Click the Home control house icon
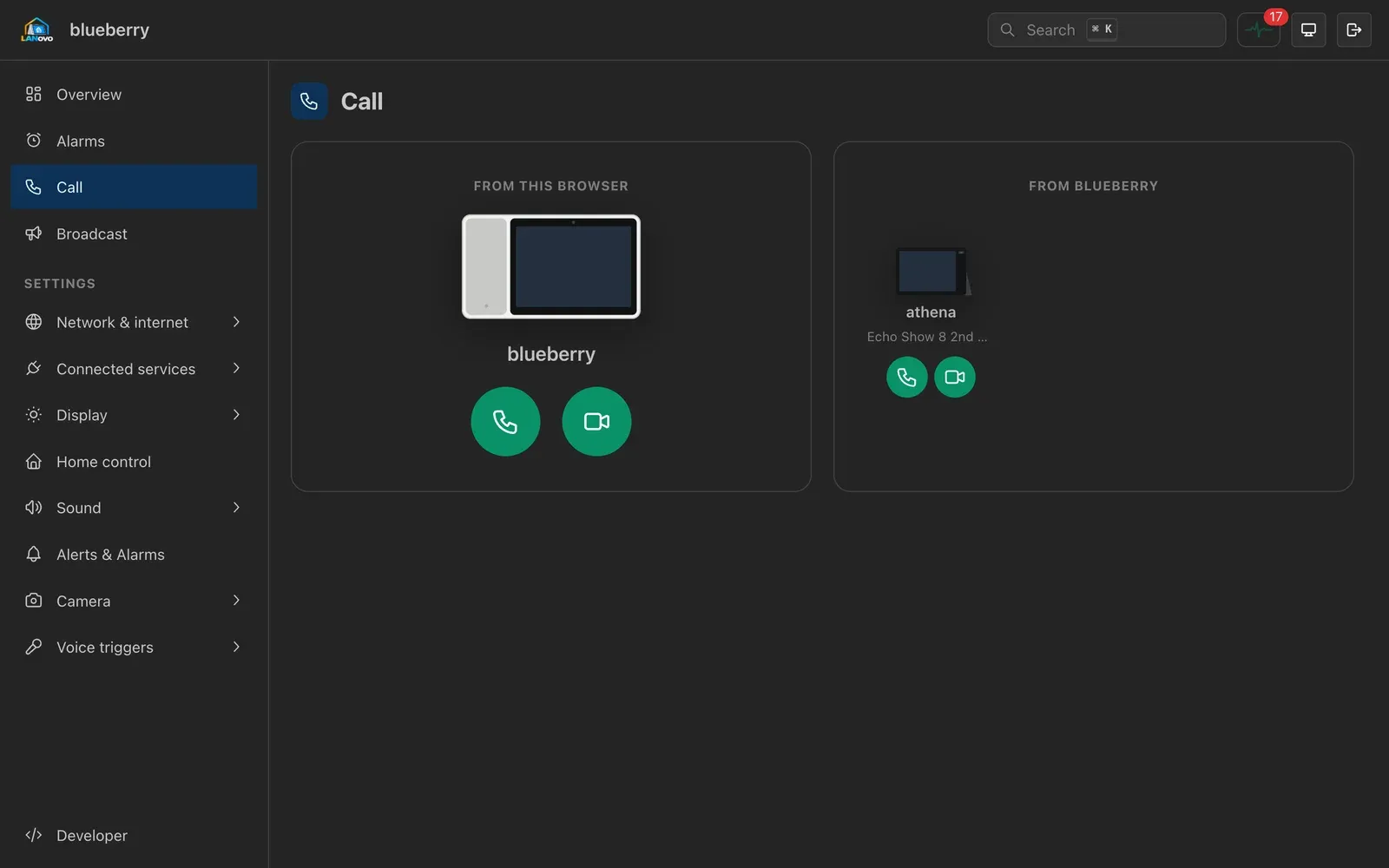The width and height of the screenshot is (1389, 868). click(x=34, y=462)
